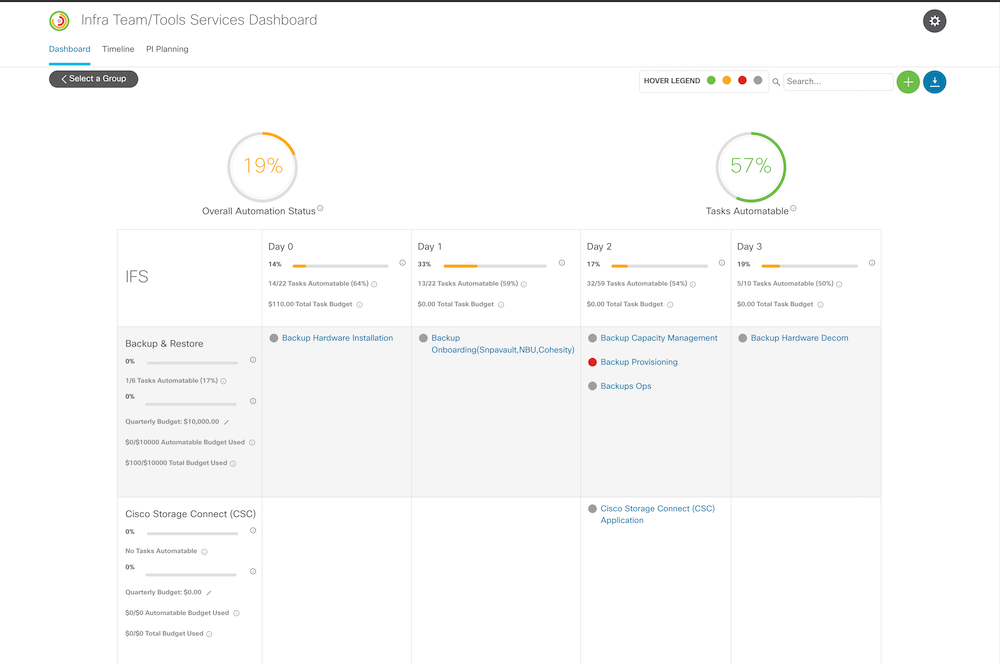Click the search magnifier icon
1000x664 pixels.
[x=776, y=82]
